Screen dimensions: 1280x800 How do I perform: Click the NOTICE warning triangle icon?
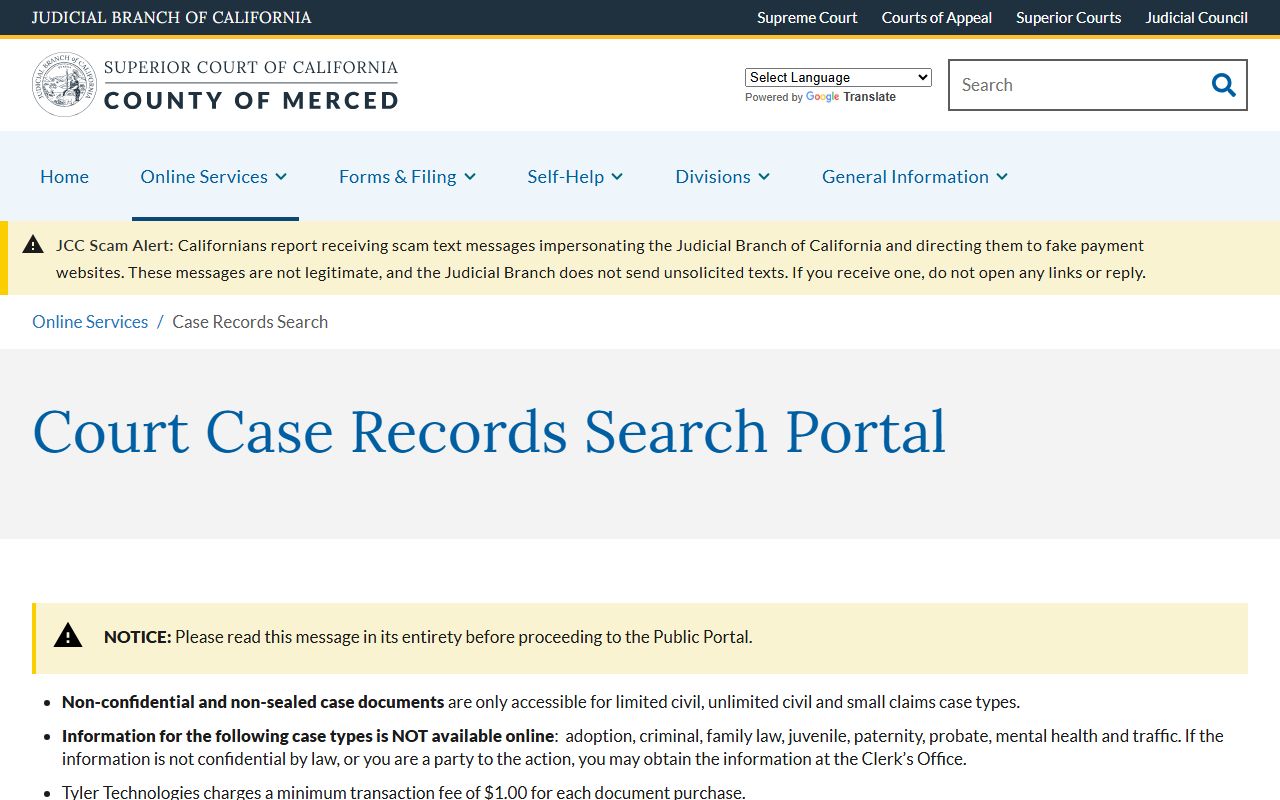coord(68,635)
